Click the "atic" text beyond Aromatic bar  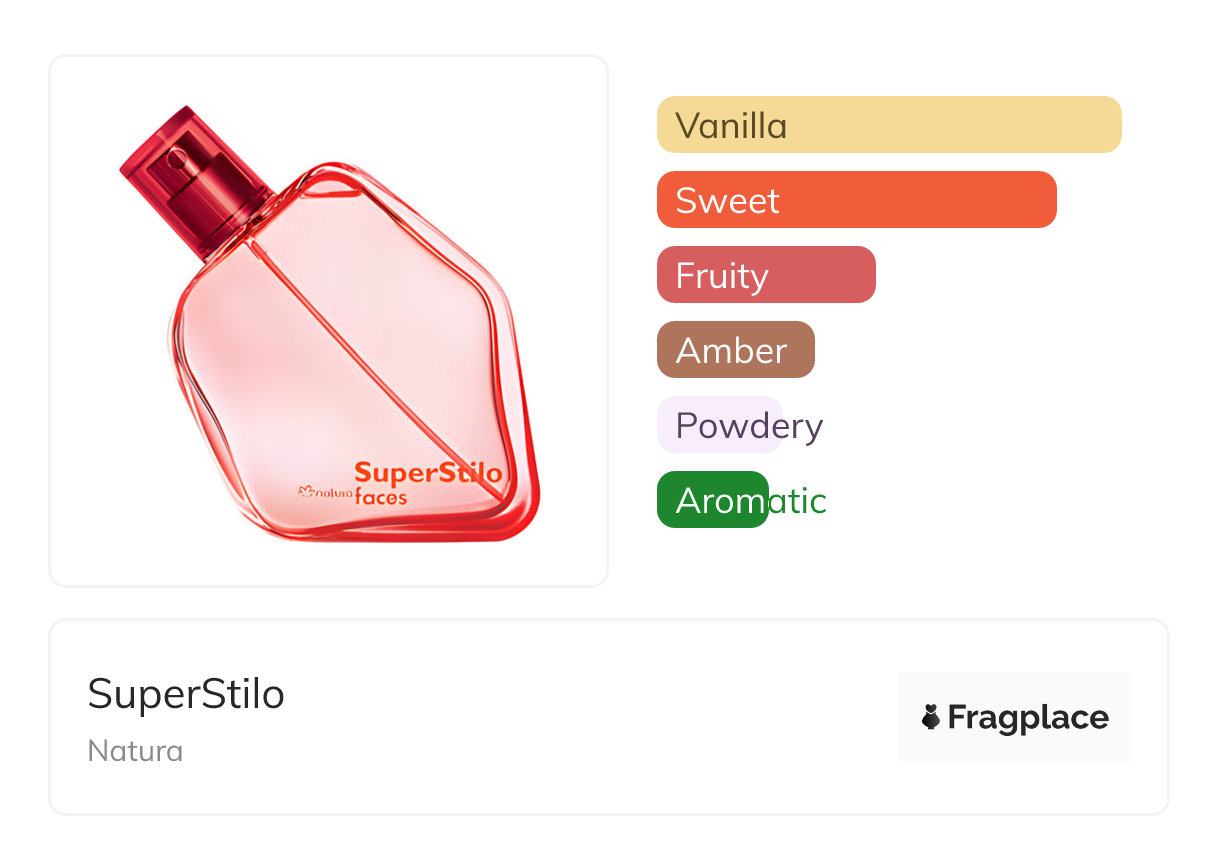(797, 500)
